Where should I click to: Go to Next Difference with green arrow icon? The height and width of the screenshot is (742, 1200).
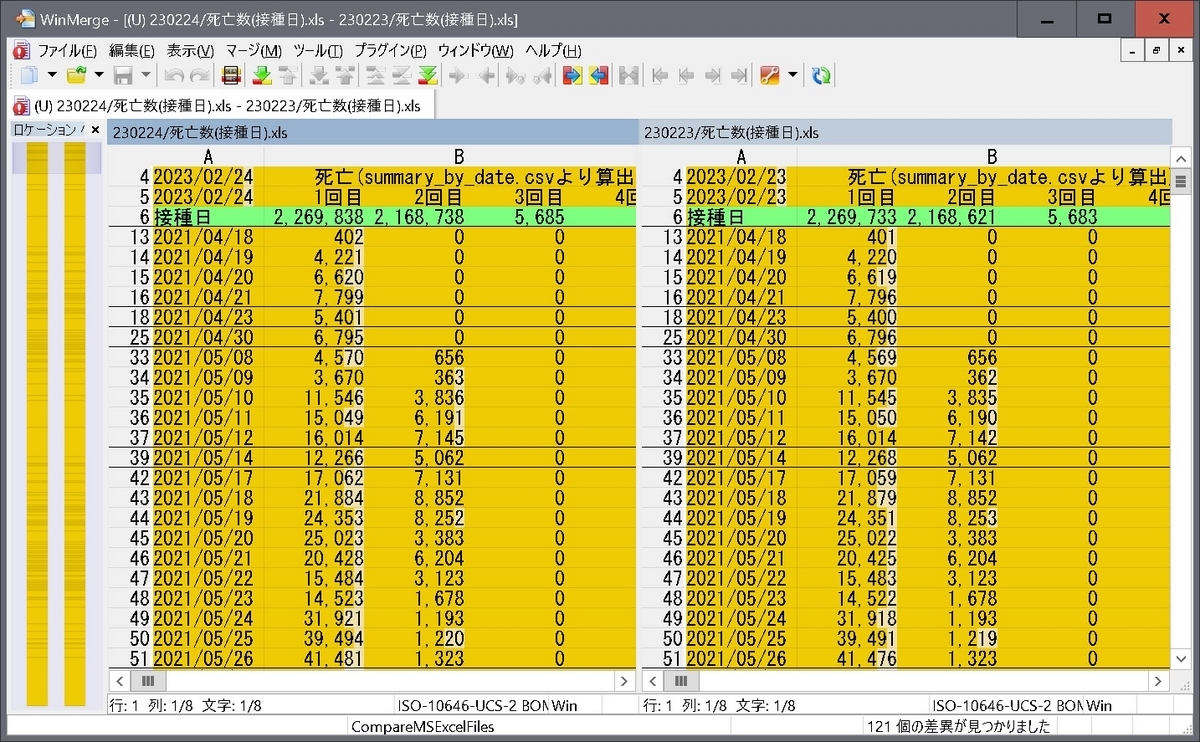pos(262,75)
